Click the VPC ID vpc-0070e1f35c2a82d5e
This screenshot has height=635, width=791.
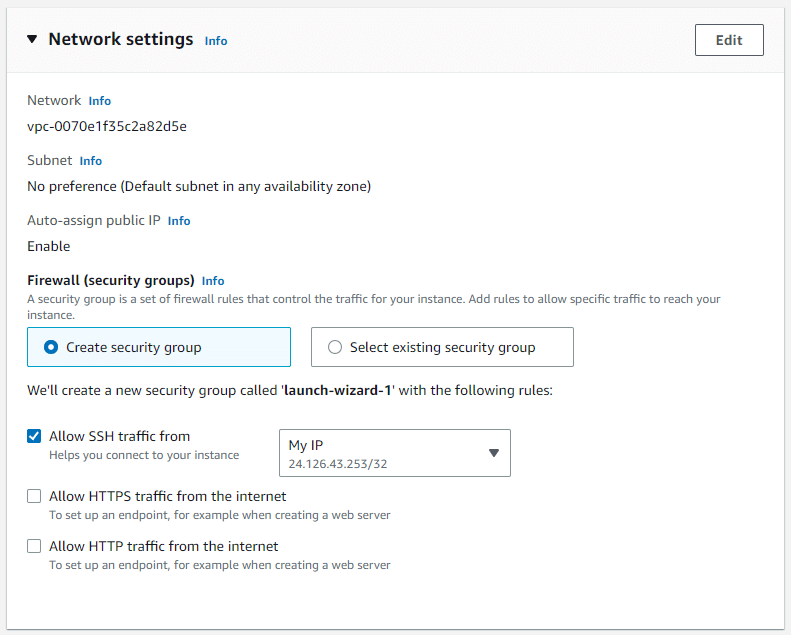click(x=107, y=126)
